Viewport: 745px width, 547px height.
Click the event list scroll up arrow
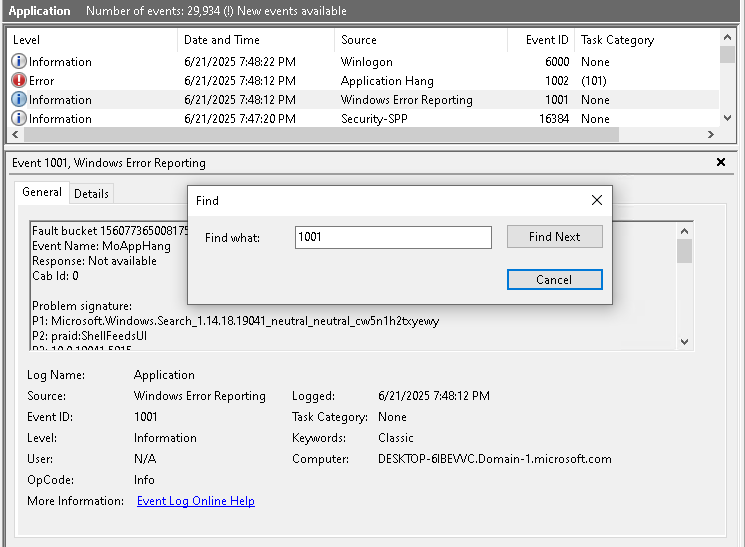tap(727, 37)
